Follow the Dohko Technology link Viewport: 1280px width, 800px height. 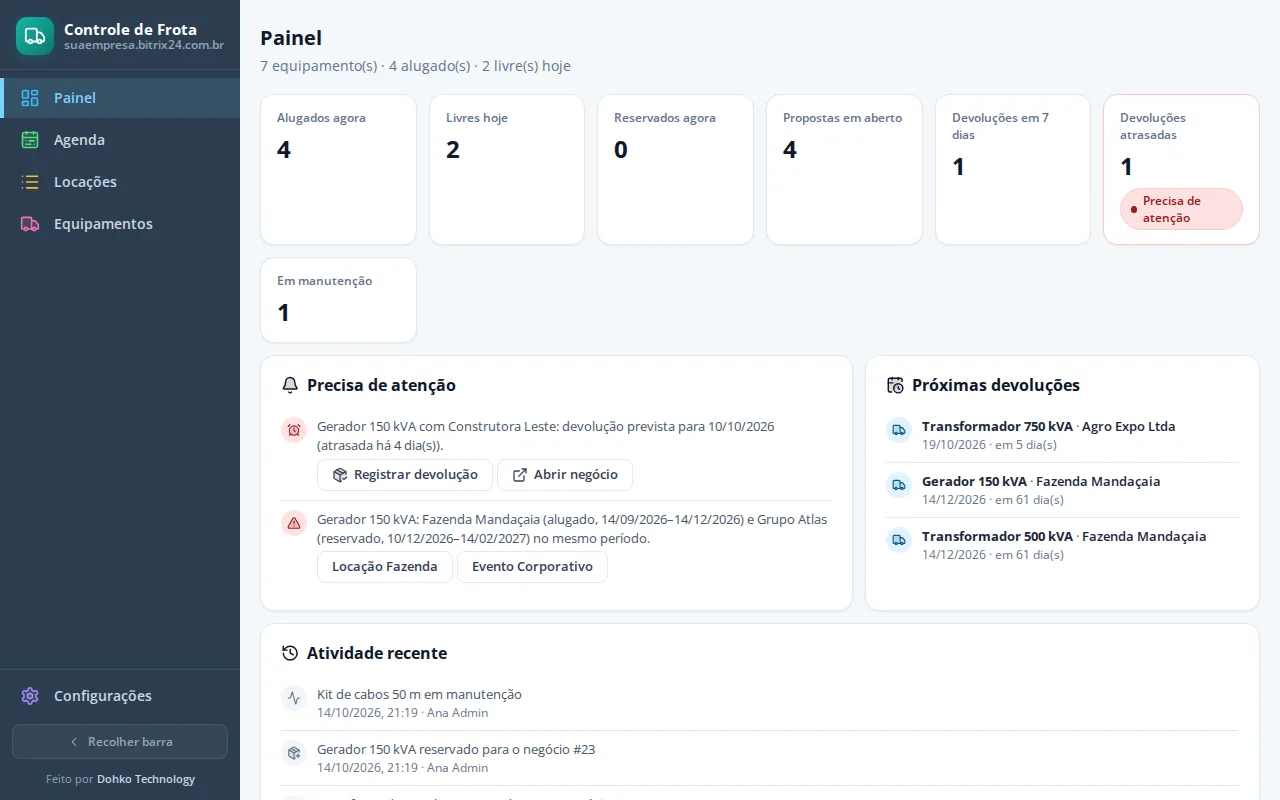click(146, 779)
